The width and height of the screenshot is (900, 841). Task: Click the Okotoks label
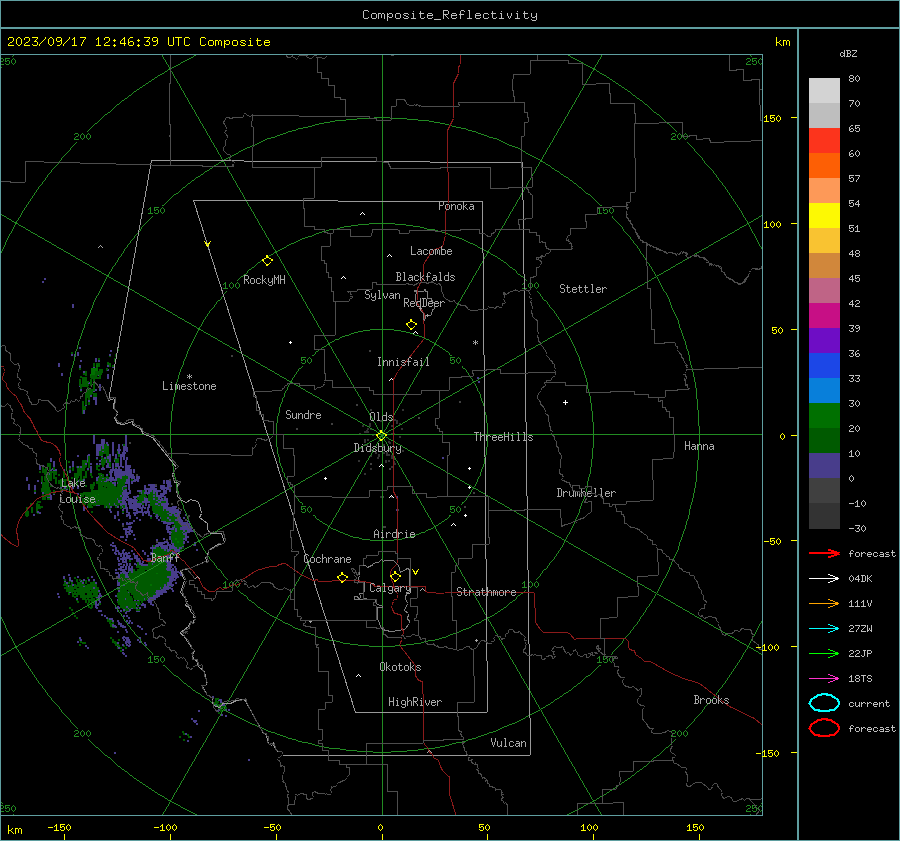(x=400, y=667)
